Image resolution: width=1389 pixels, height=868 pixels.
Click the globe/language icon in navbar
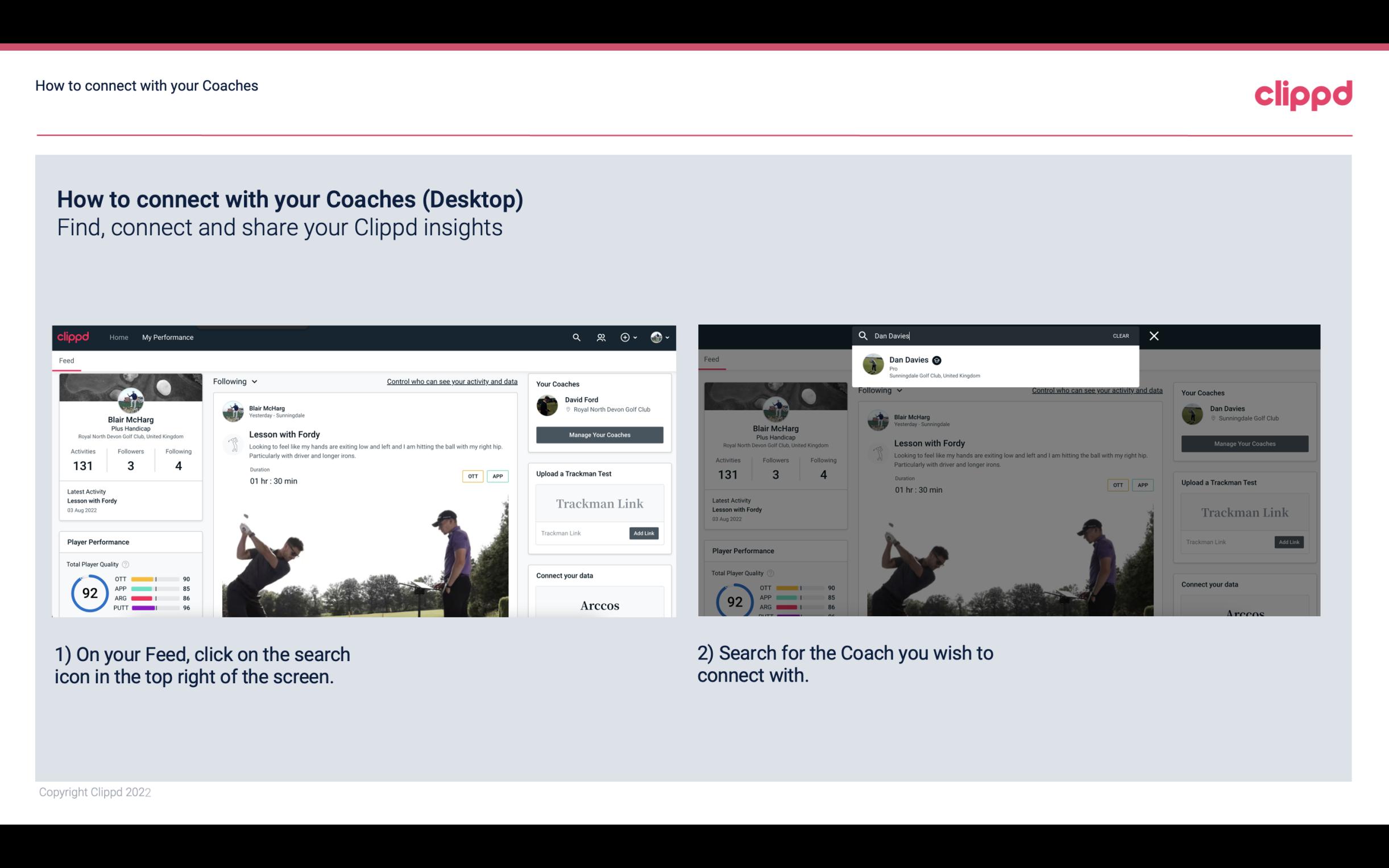coord(655,337)
